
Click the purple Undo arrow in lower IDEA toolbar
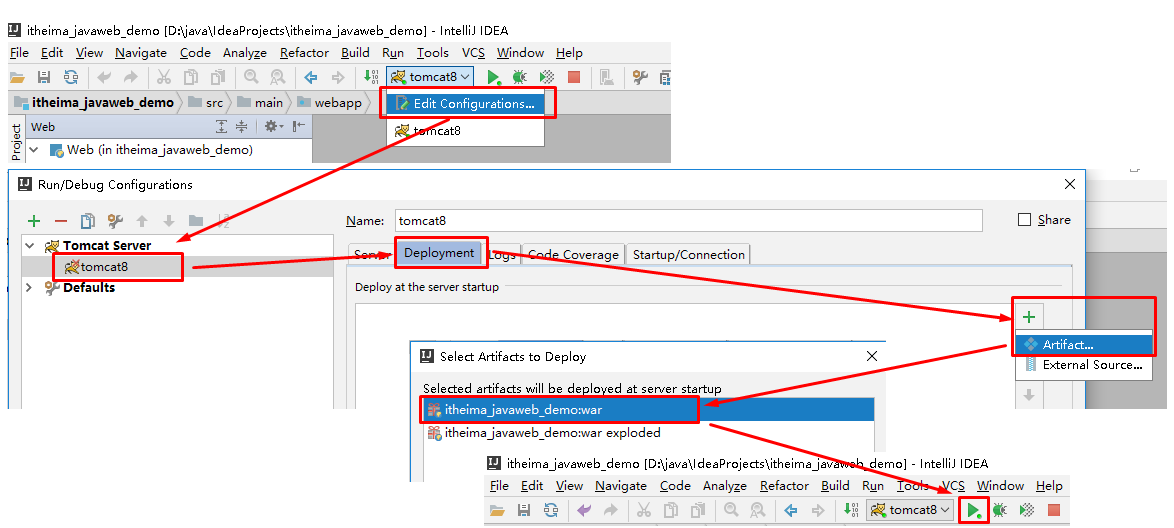(585, 510)
